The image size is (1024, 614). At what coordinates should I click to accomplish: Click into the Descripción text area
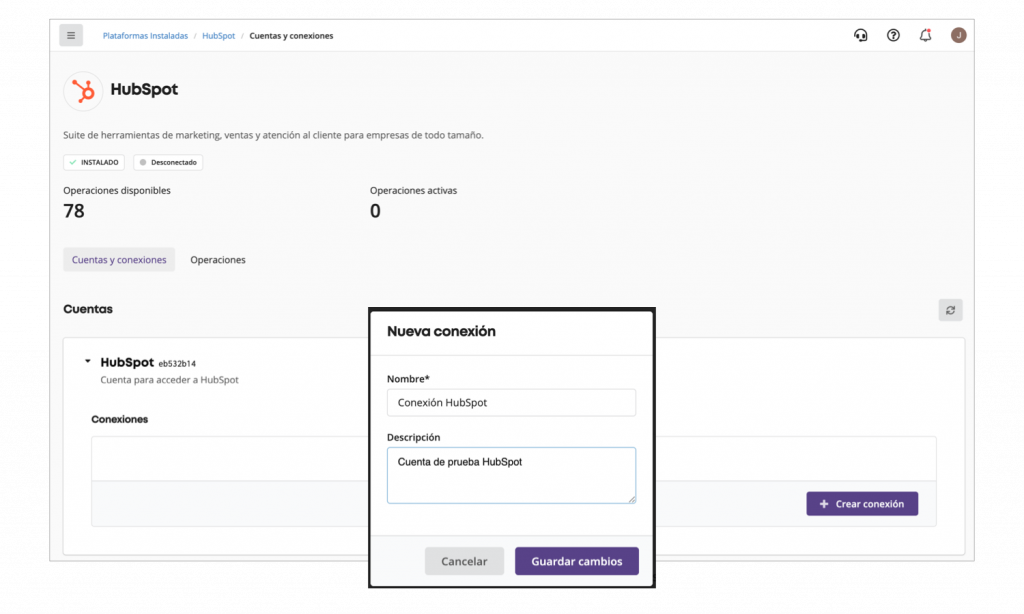click(511, 475)
